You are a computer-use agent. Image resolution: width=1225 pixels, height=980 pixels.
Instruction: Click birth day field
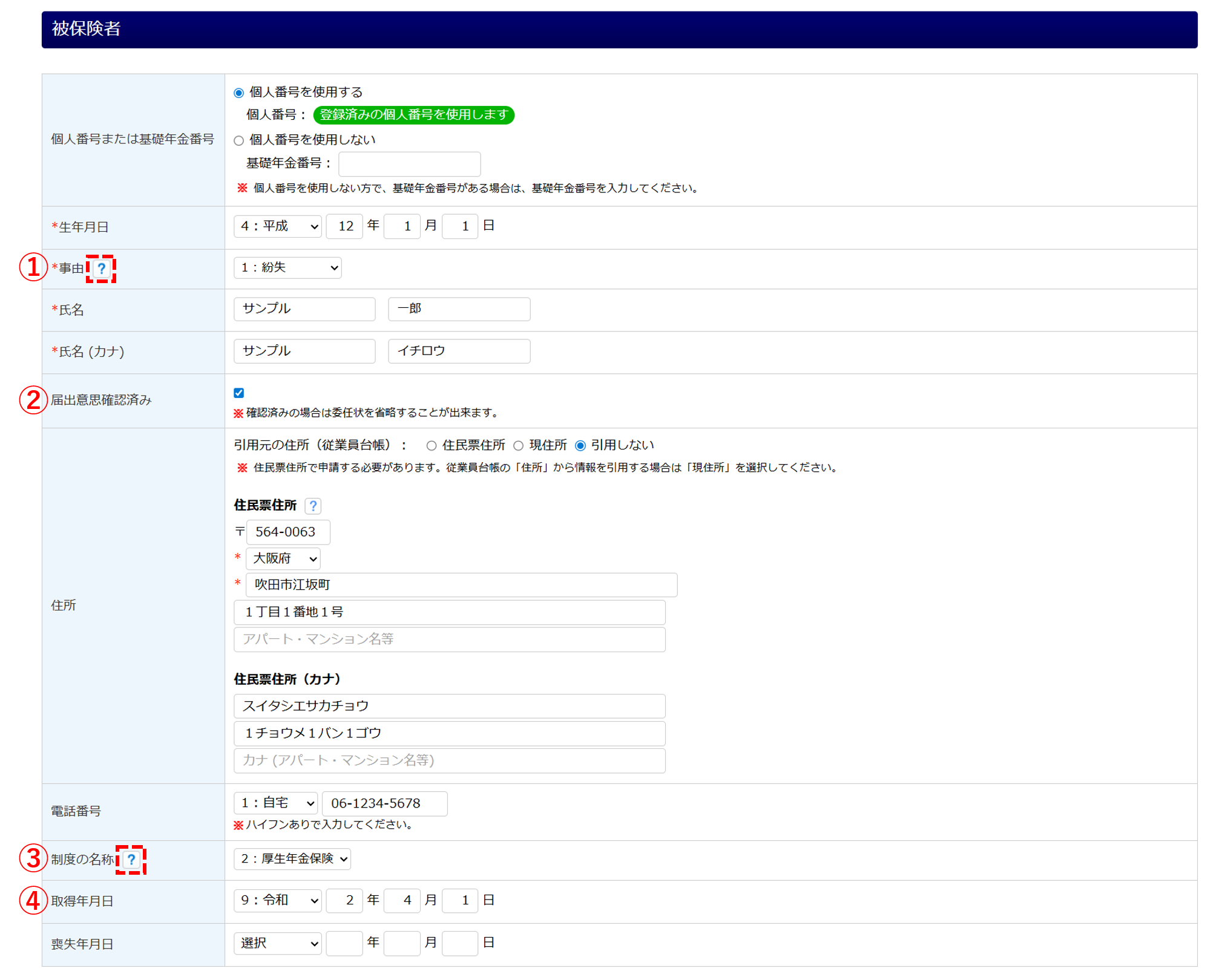coord(460,226)
